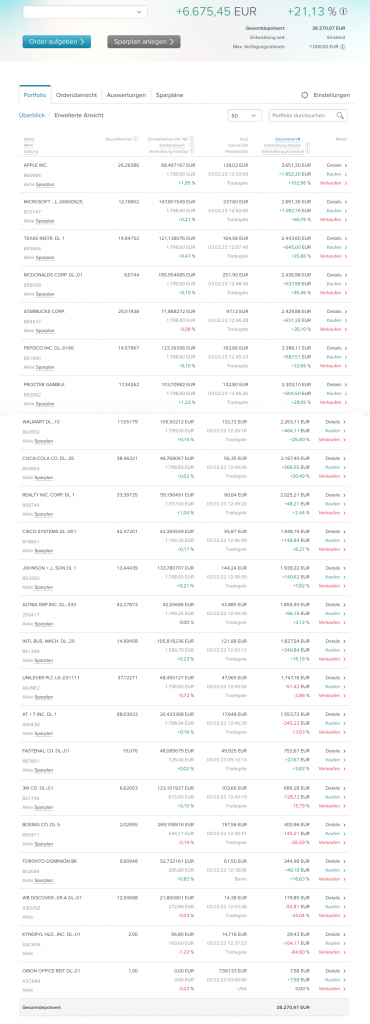Image resolution: width=370 pixels, height=1024 pixels.
Task: Click the info icon beside +21,13 %
Action: [344, 11]
